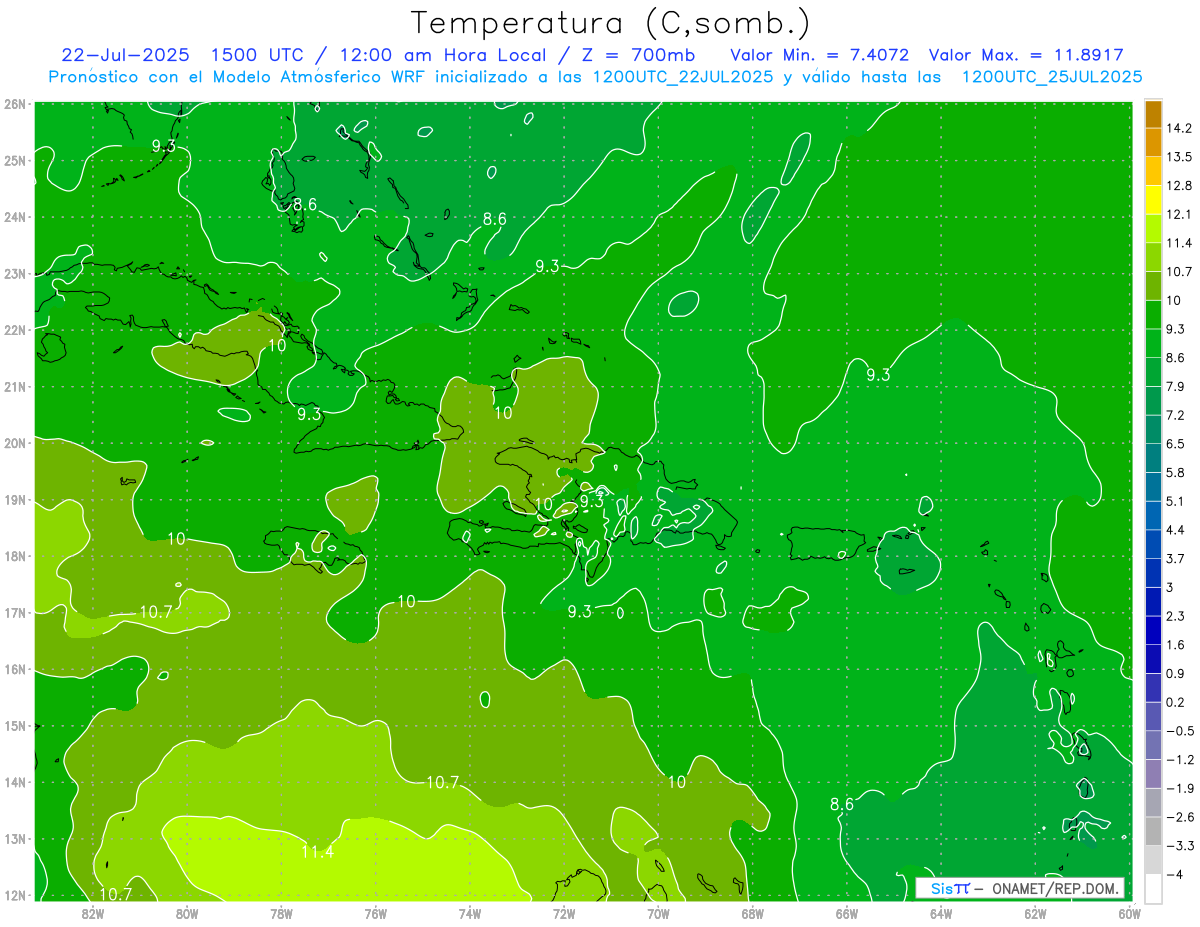Click the '3.7' color scale label

(1175, 558)
